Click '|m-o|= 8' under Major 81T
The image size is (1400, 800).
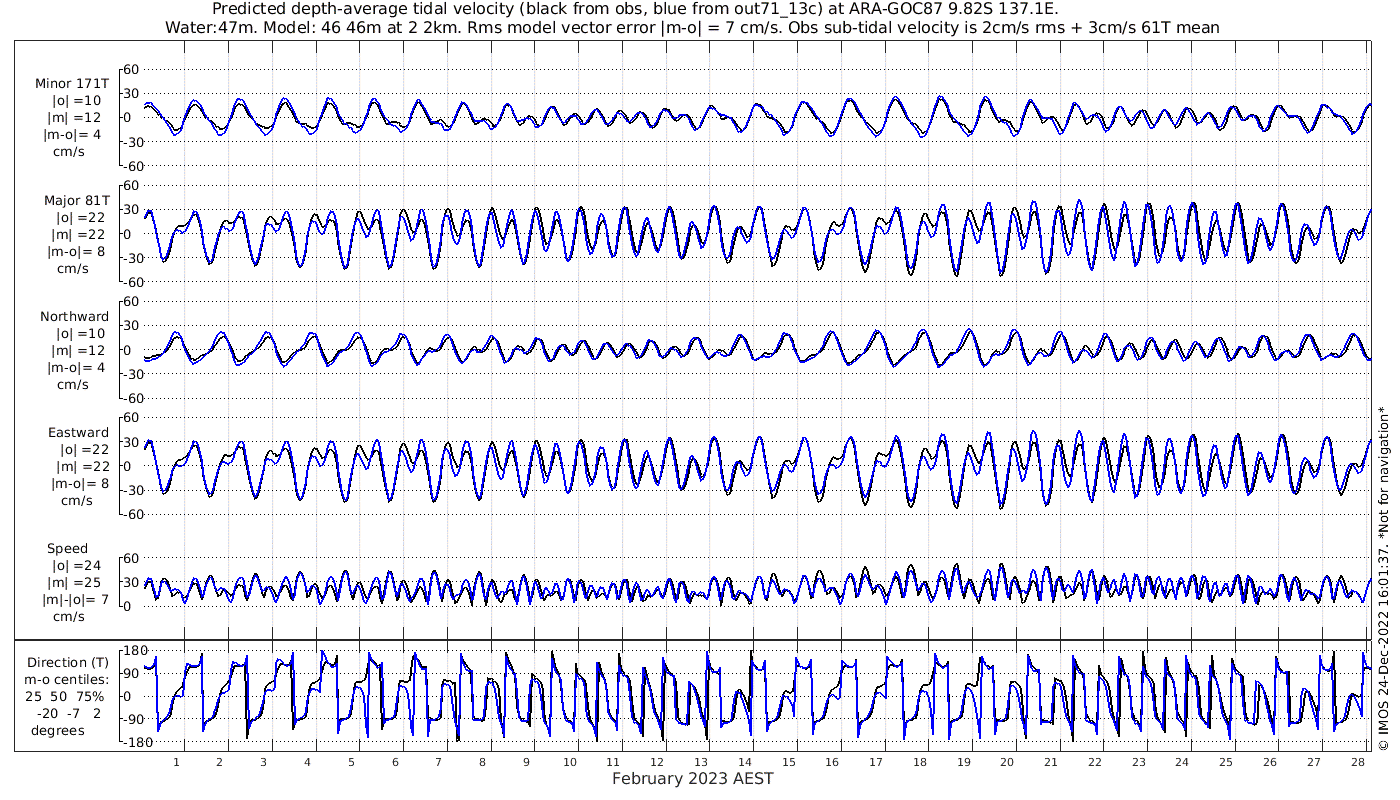click(77, 251)
